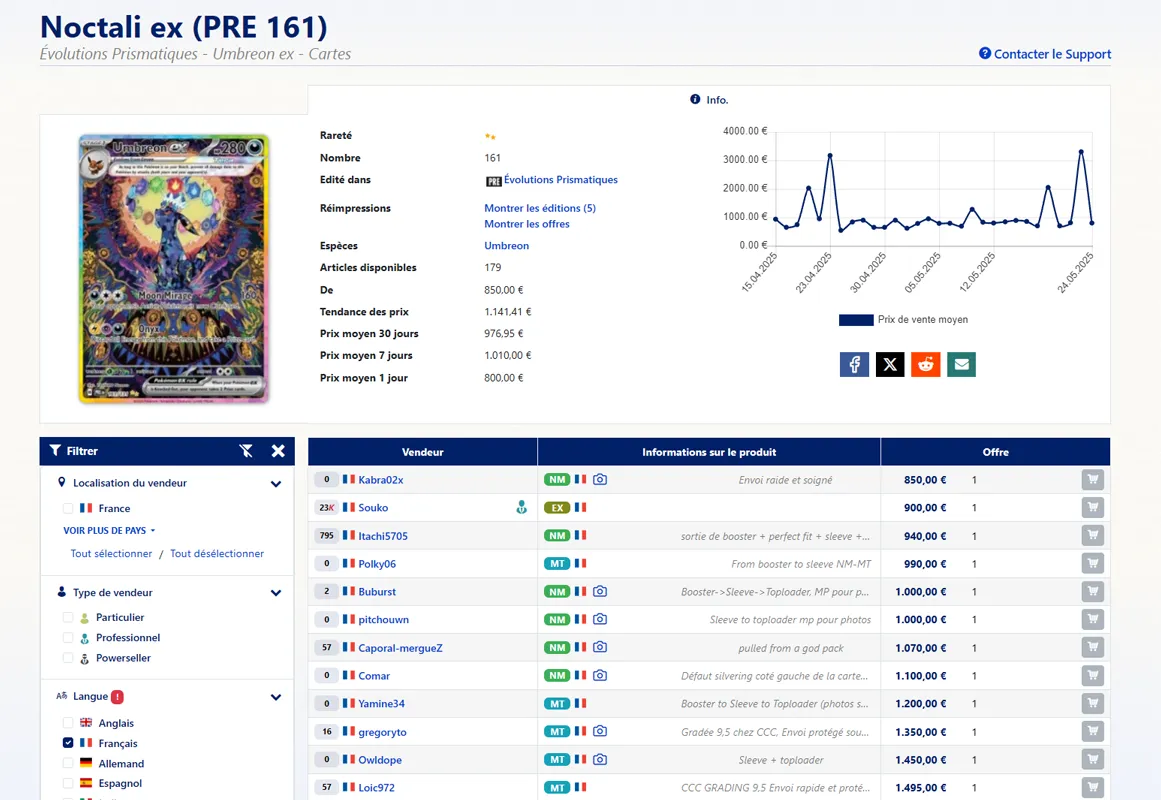The width and height of the screenshot is (1161, 800).
Task: Share this card on X
Action: point(890,364)
